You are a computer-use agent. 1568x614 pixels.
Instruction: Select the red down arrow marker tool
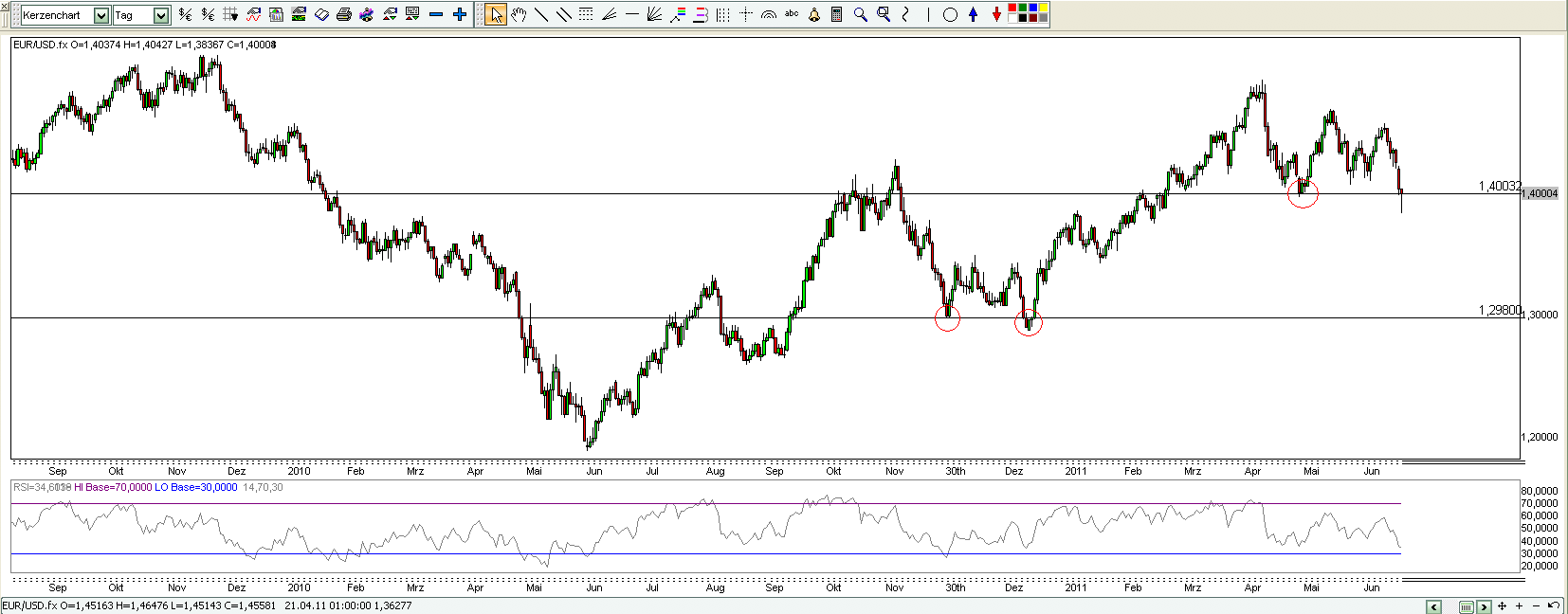pos(996,14)
